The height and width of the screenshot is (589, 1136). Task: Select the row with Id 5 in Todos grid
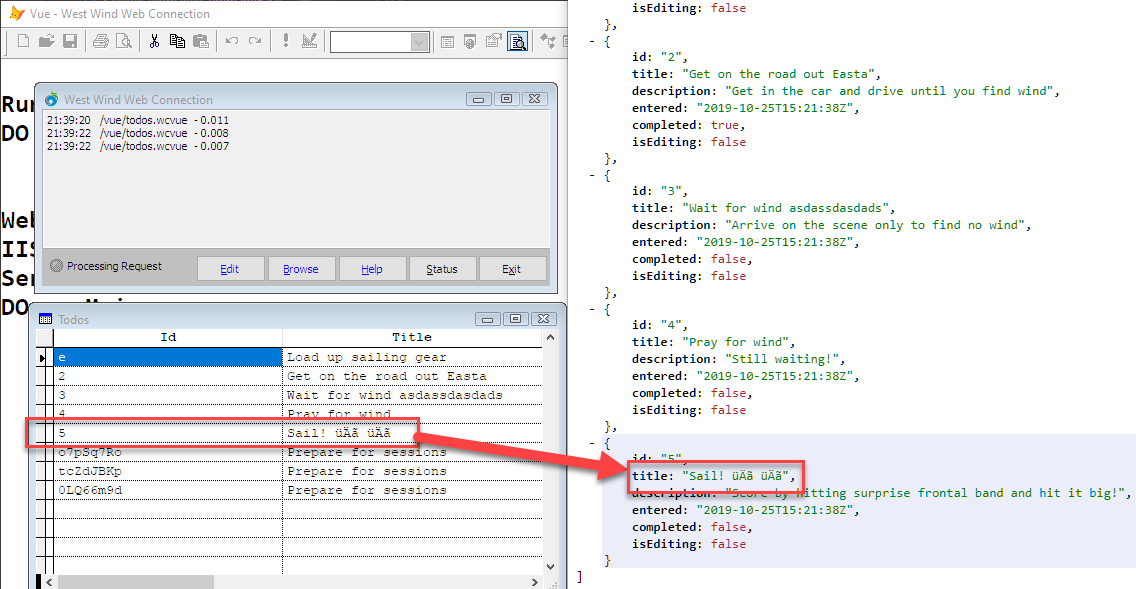(297, 433)
